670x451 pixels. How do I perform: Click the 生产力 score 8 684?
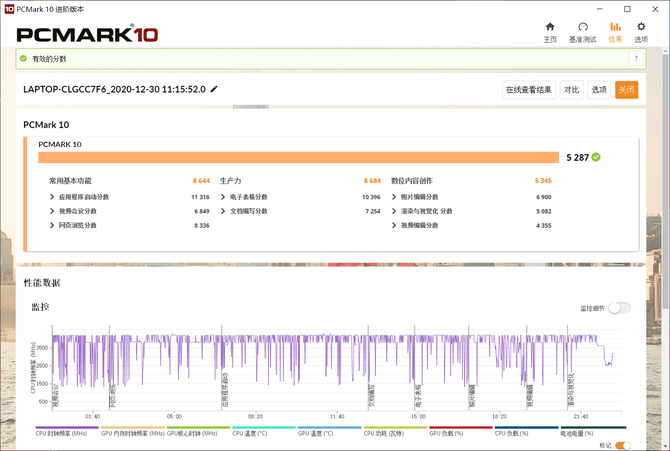372,181
